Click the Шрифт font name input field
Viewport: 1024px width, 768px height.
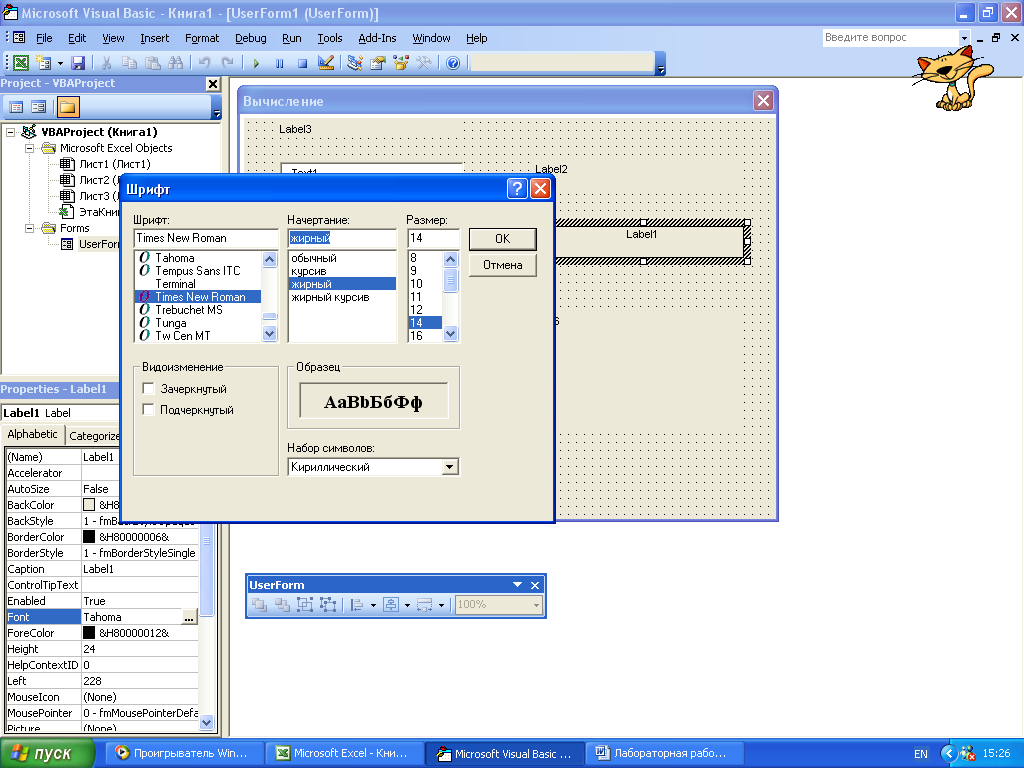(206, 238)
